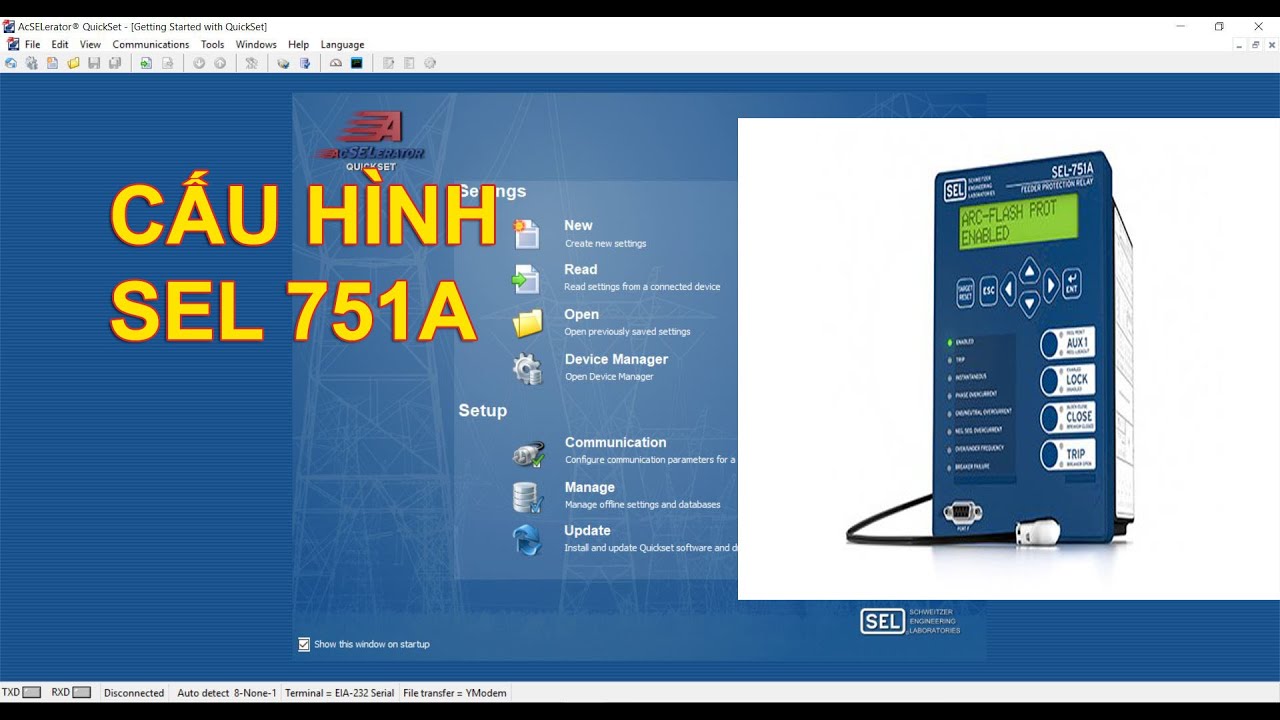Open the Windows menu

point(256,44)
